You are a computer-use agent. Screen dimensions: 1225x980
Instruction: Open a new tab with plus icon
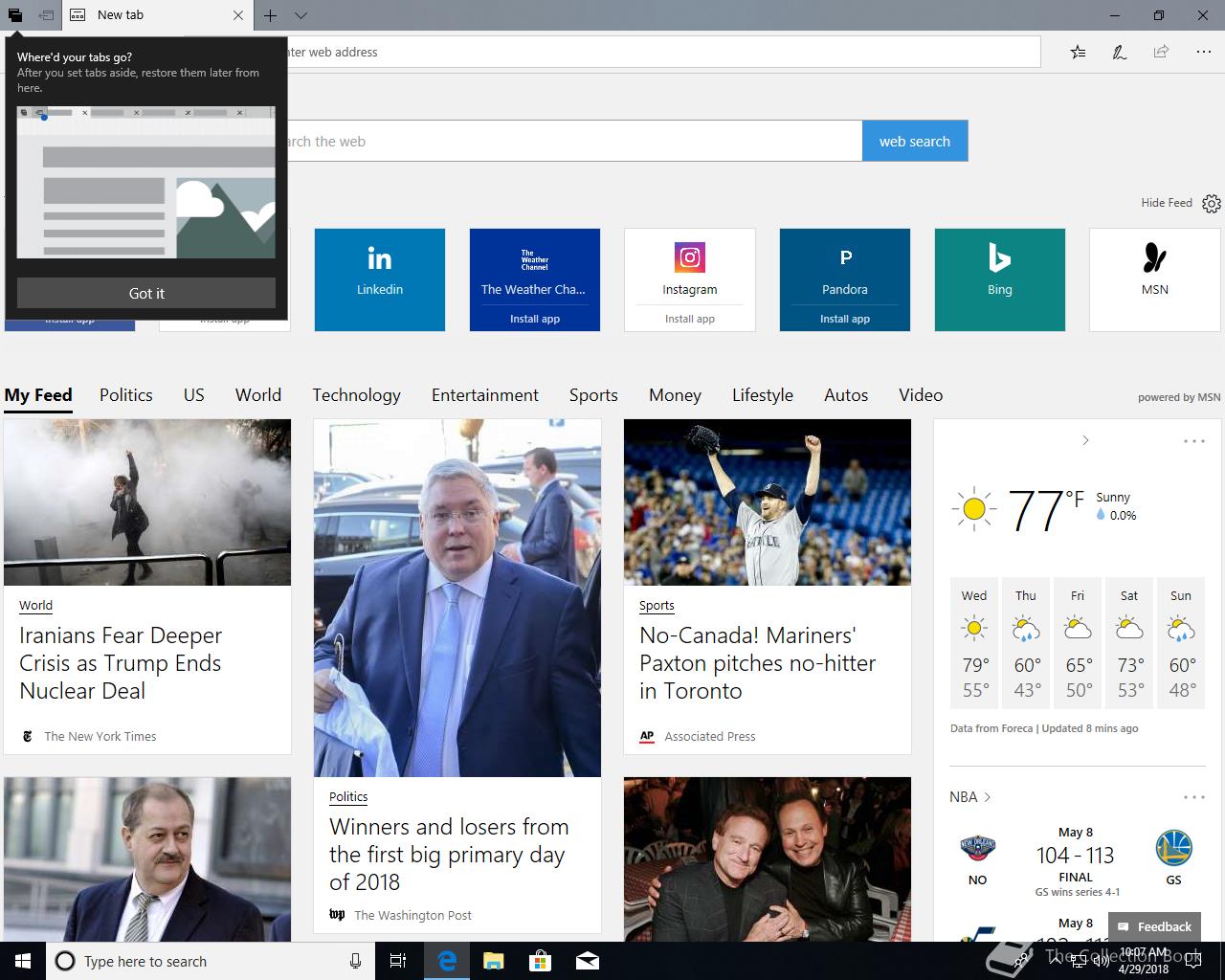[x=271, y=15]
